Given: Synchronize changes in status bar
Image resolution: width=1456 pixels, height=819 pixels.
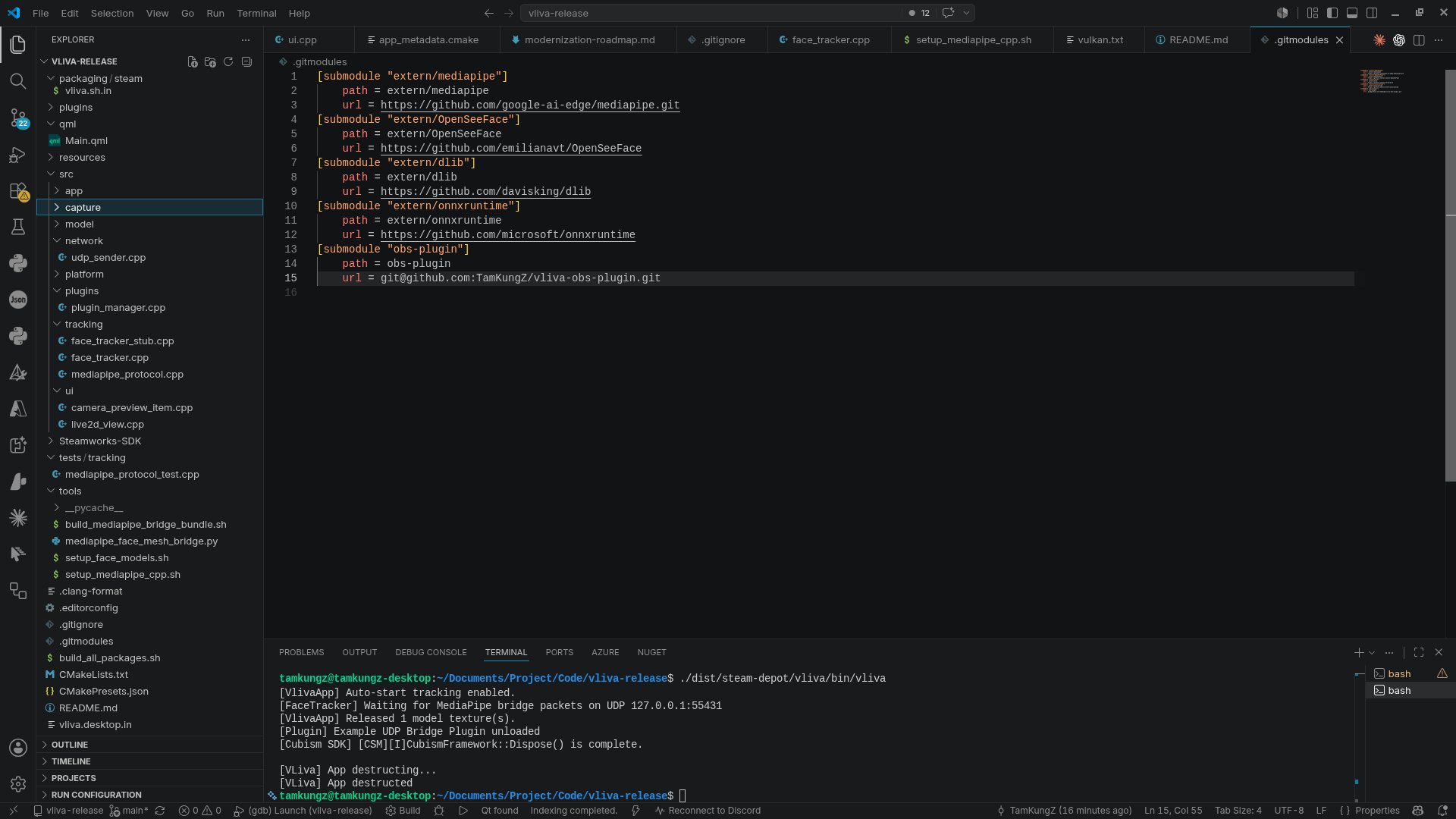Looking at the screenshot, I should coord(160,811).
